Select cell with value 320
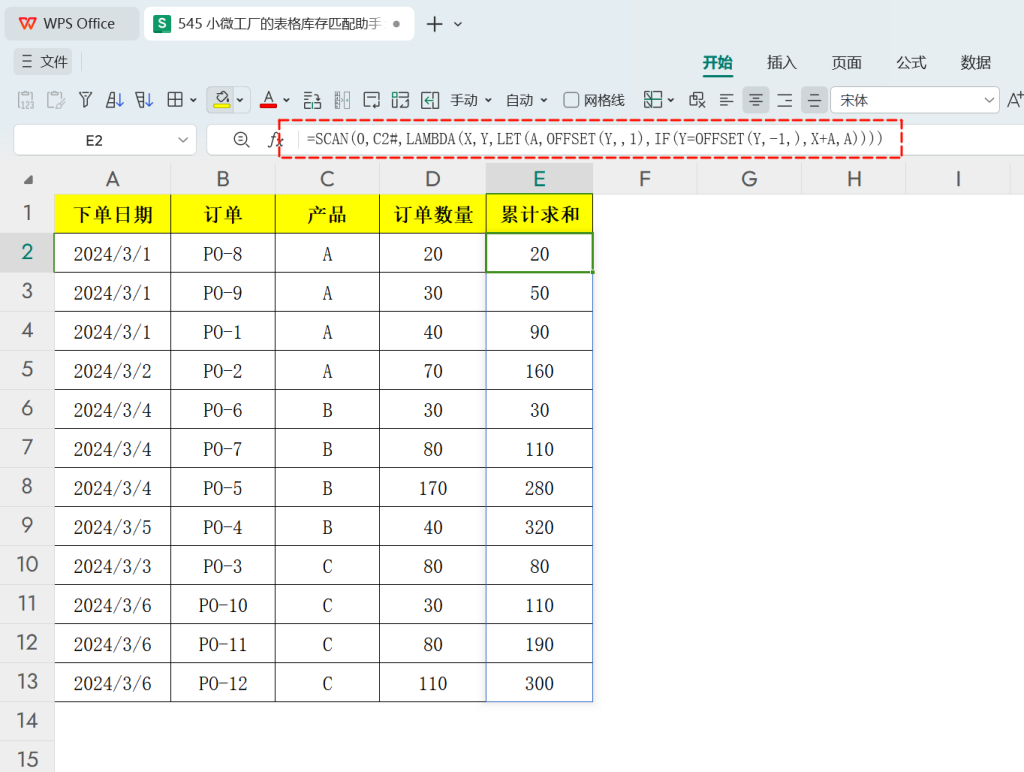Image resolution: width=1024 pixels, height=772 pixels. [x=539, y=526]
